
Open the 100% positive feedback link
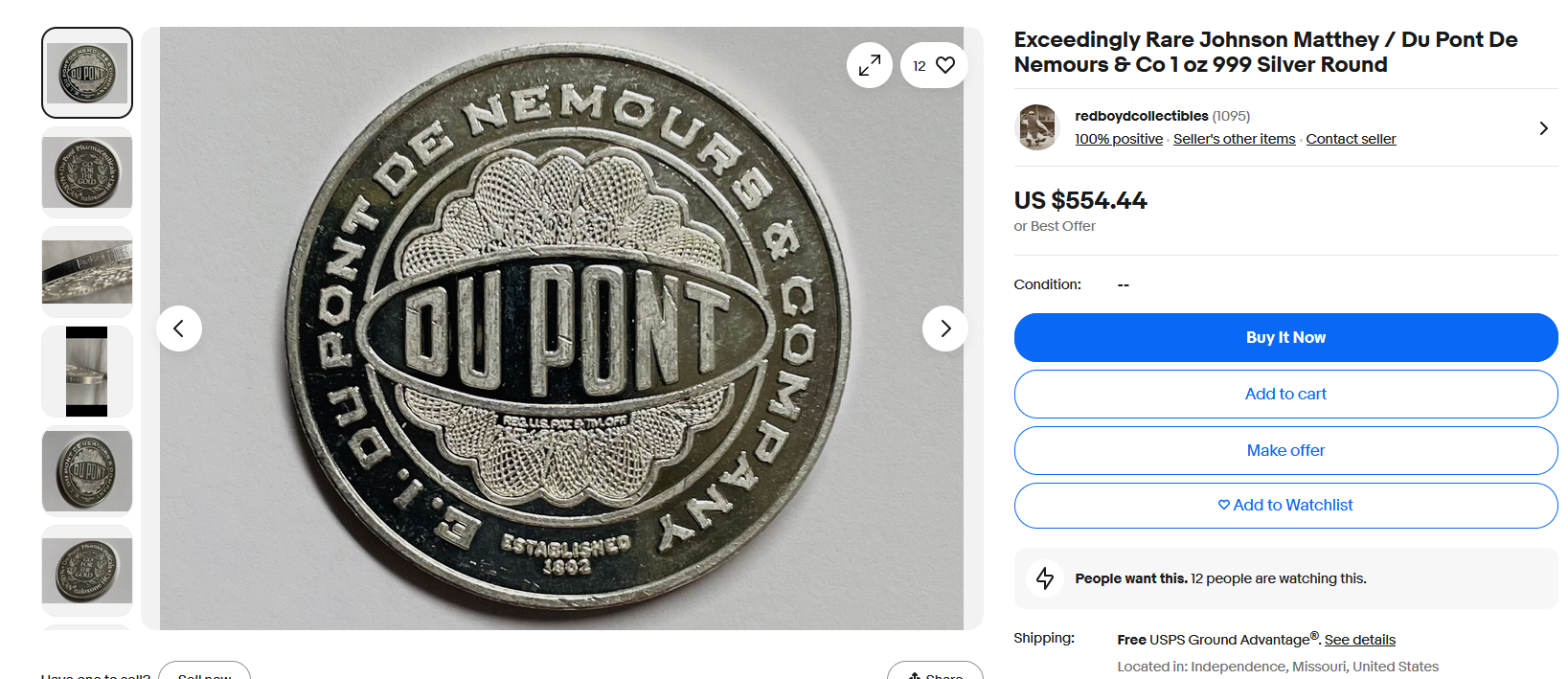(x=1118, y=139)
